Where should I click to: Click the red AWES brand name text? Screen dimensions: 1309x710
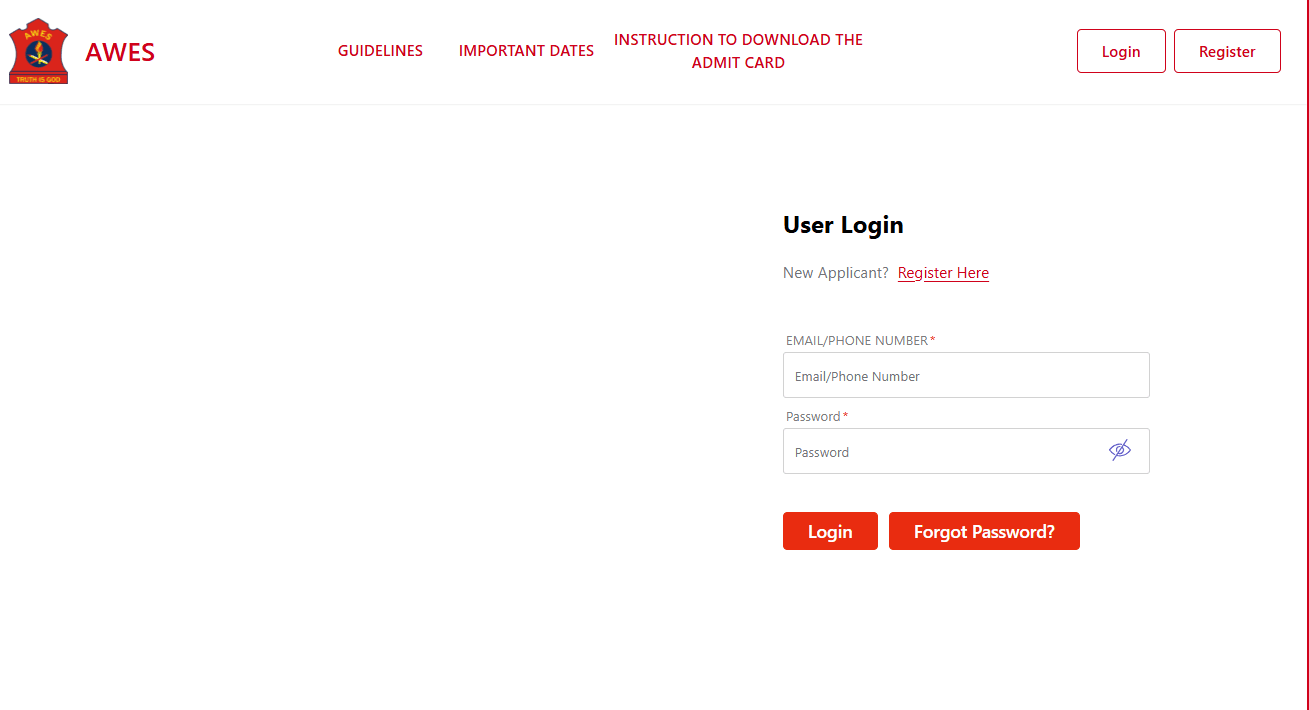pyautogui.click(x=120, y=52)
